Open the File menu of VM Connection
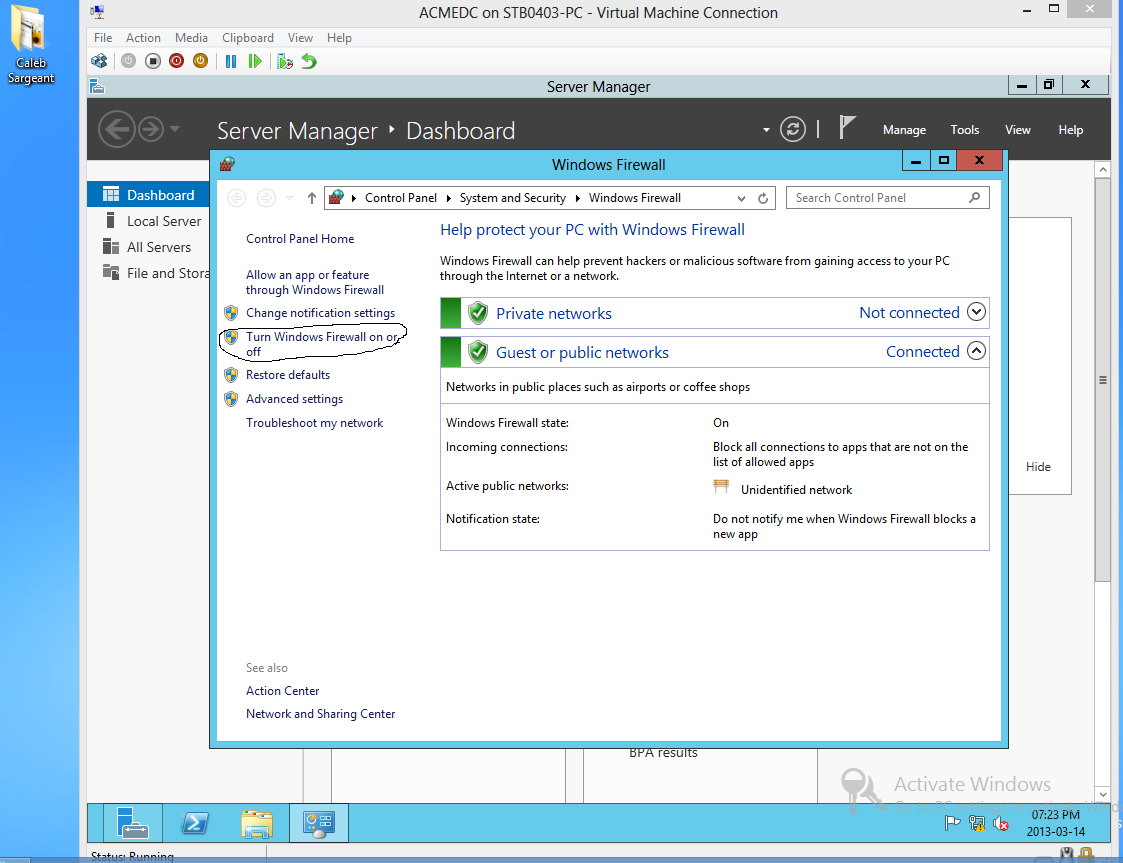This screenshot has height=863, width=1123. pyautogui.click(x=103, y=38)
